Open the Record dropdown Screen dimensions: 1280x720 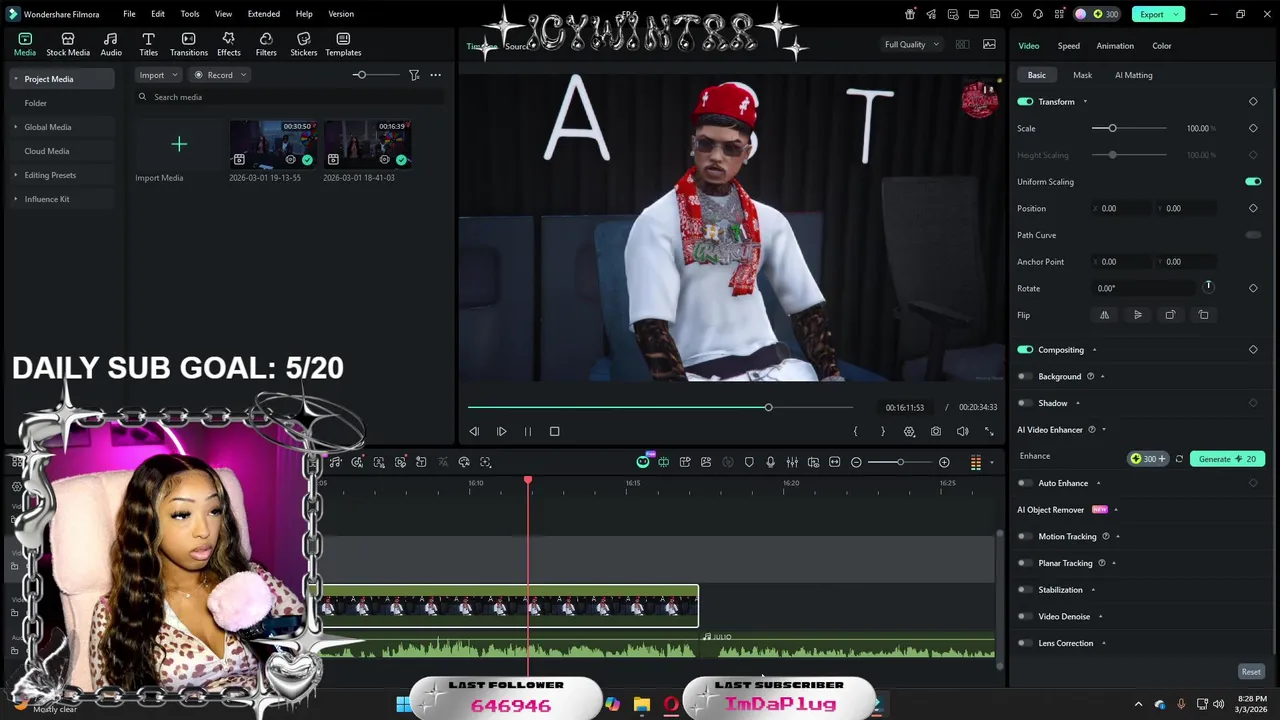[219, 75]
